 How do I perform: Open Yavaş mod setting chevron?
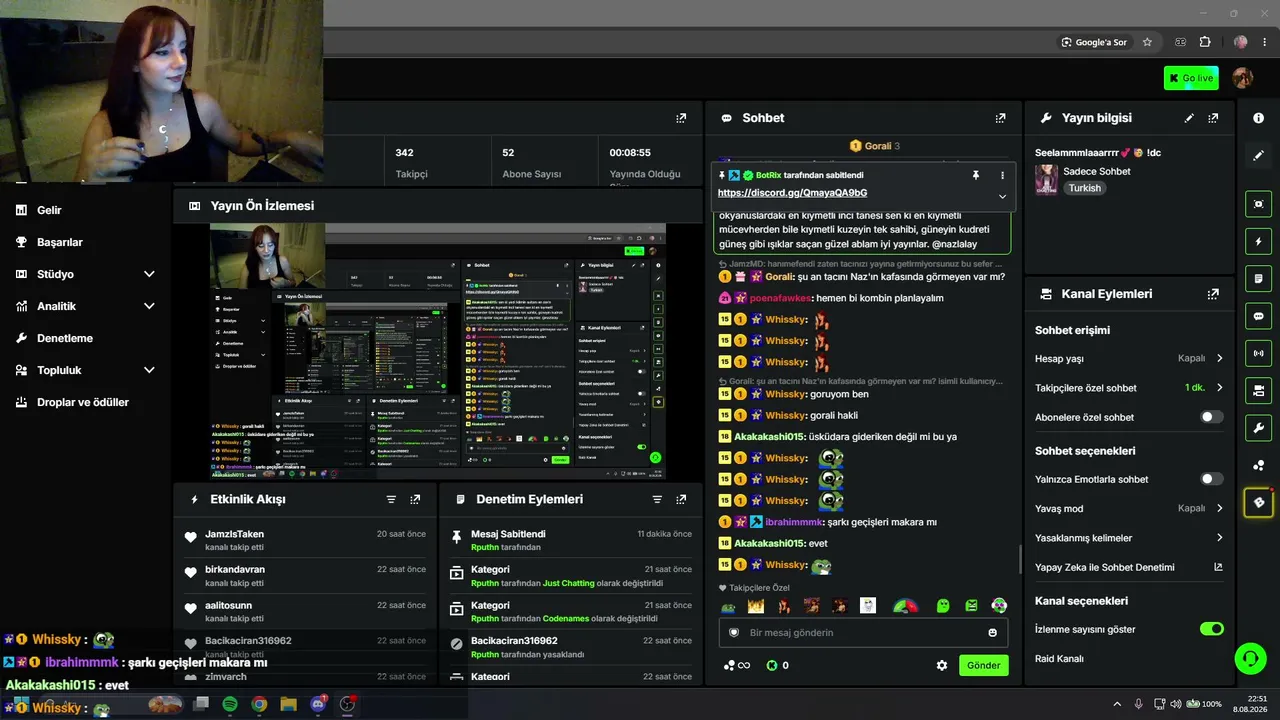(1219, 508)
